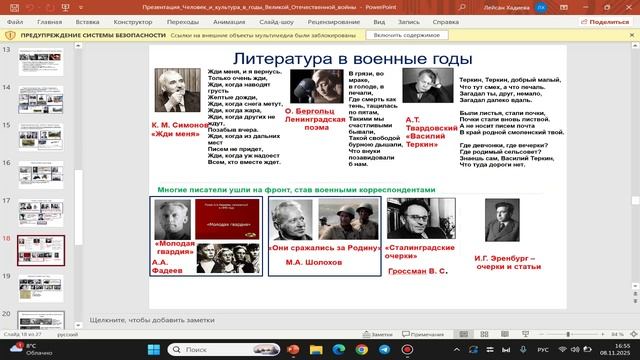The image size is (640, 360).
Task: Switch to the Анимация tab
Action: tap(229, 22)
